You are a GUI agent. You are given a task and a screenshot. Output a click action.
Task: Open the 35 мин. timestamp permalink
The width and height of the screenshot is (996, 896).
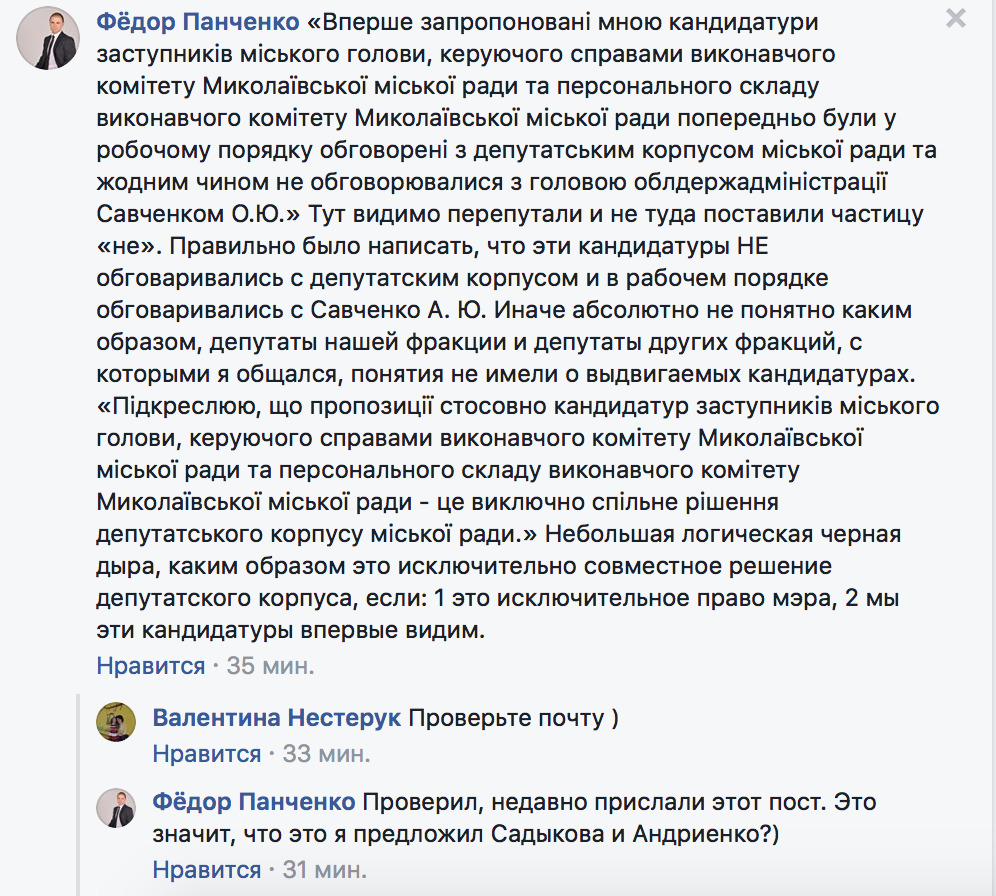pyautogui.click(x=270, y=666)
